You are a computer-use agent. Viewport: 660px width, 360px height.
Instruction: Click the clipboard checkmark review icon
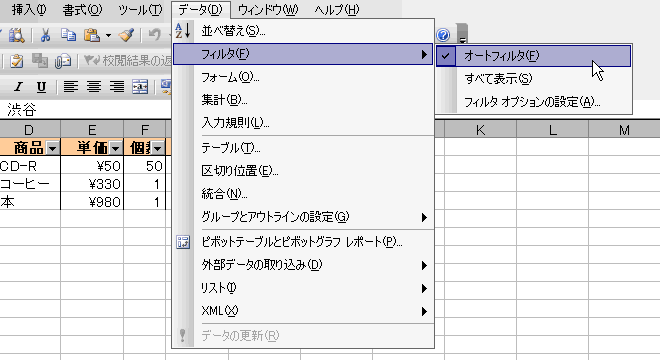[x=16, y=61]
